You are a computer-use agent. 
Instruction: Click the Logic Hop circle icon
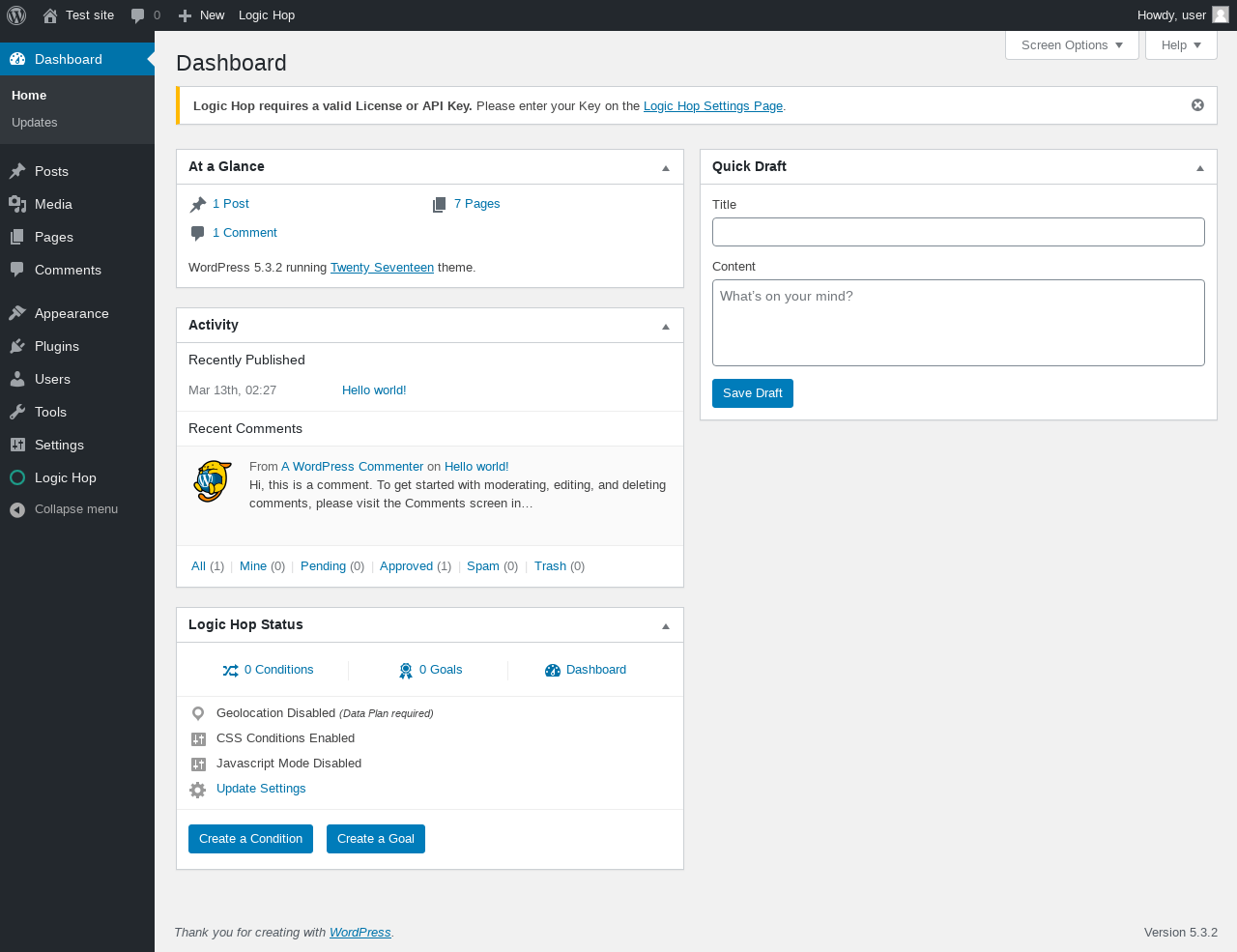(17, 477)
